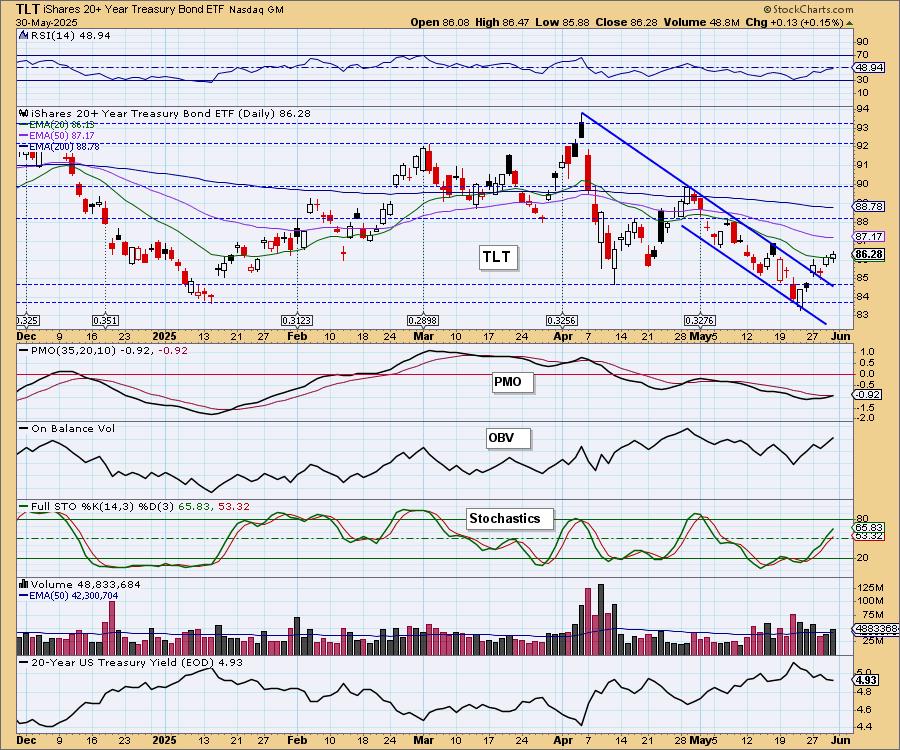
Task: Click the Close 86.28 header value
Action: pyautogui.click(x=627, y=22)
